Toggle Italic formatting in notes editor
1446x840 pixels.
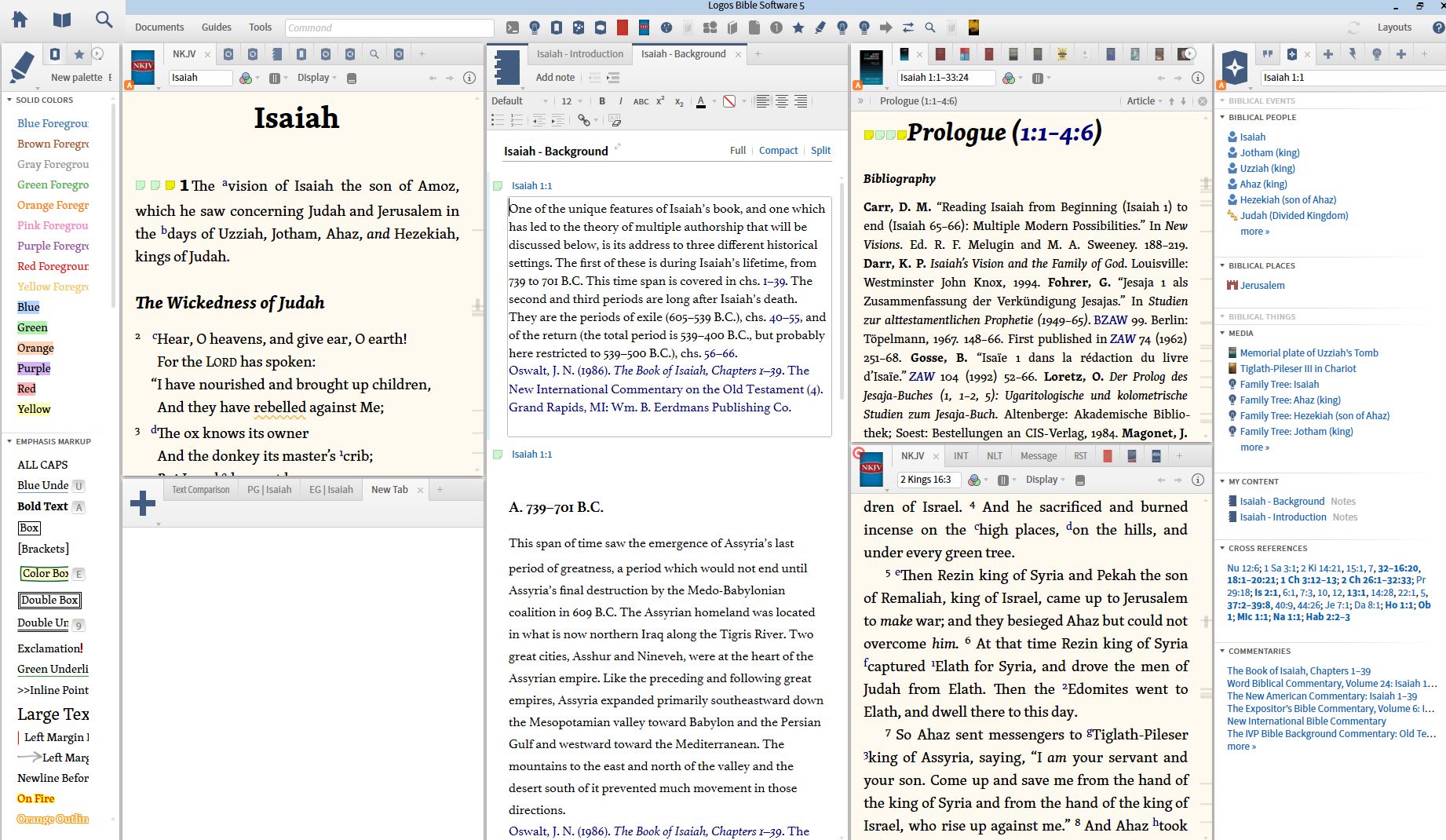[621, 101]
